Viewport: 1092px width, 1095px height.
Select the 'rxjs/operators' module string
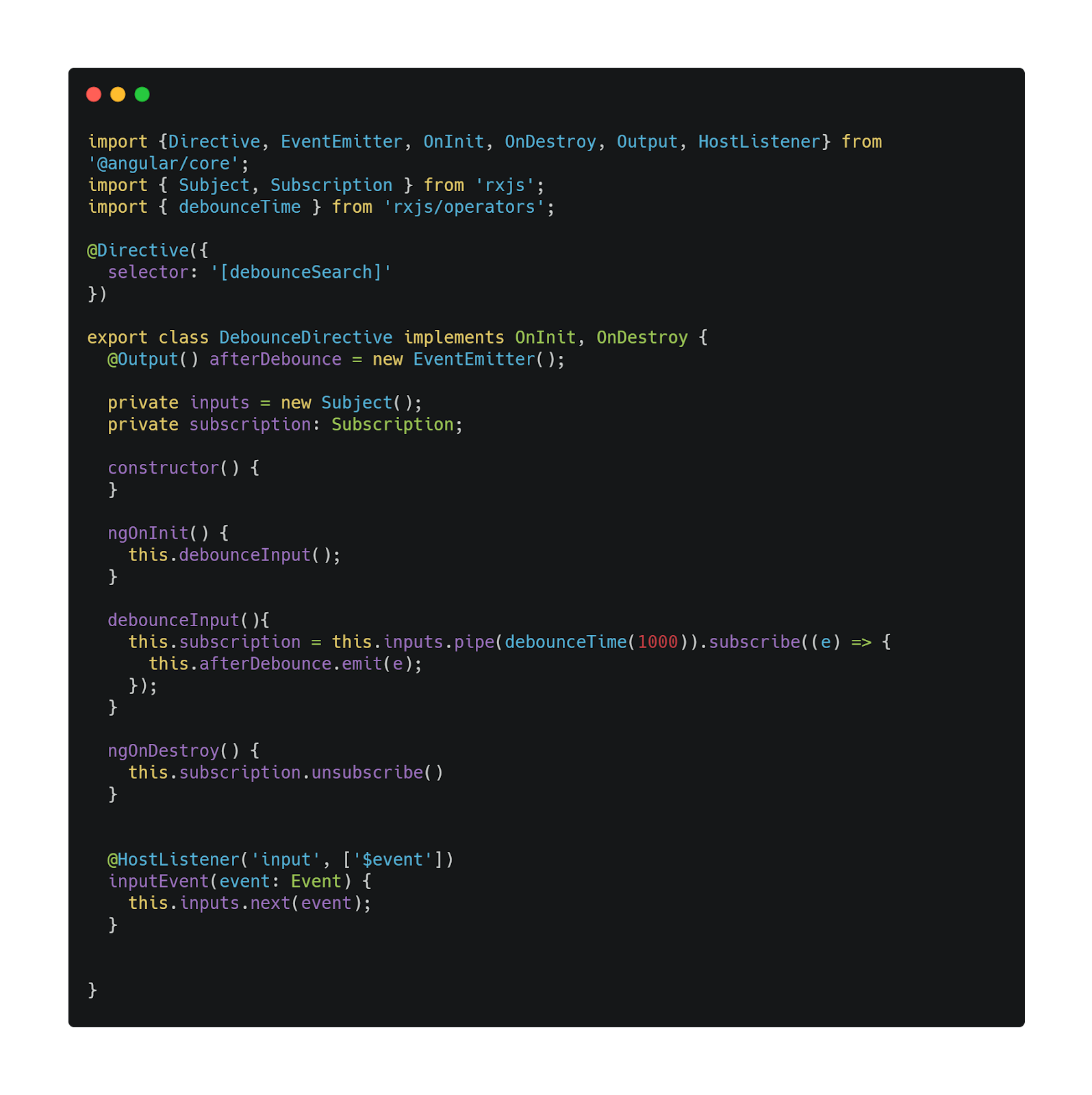point(464,207)
